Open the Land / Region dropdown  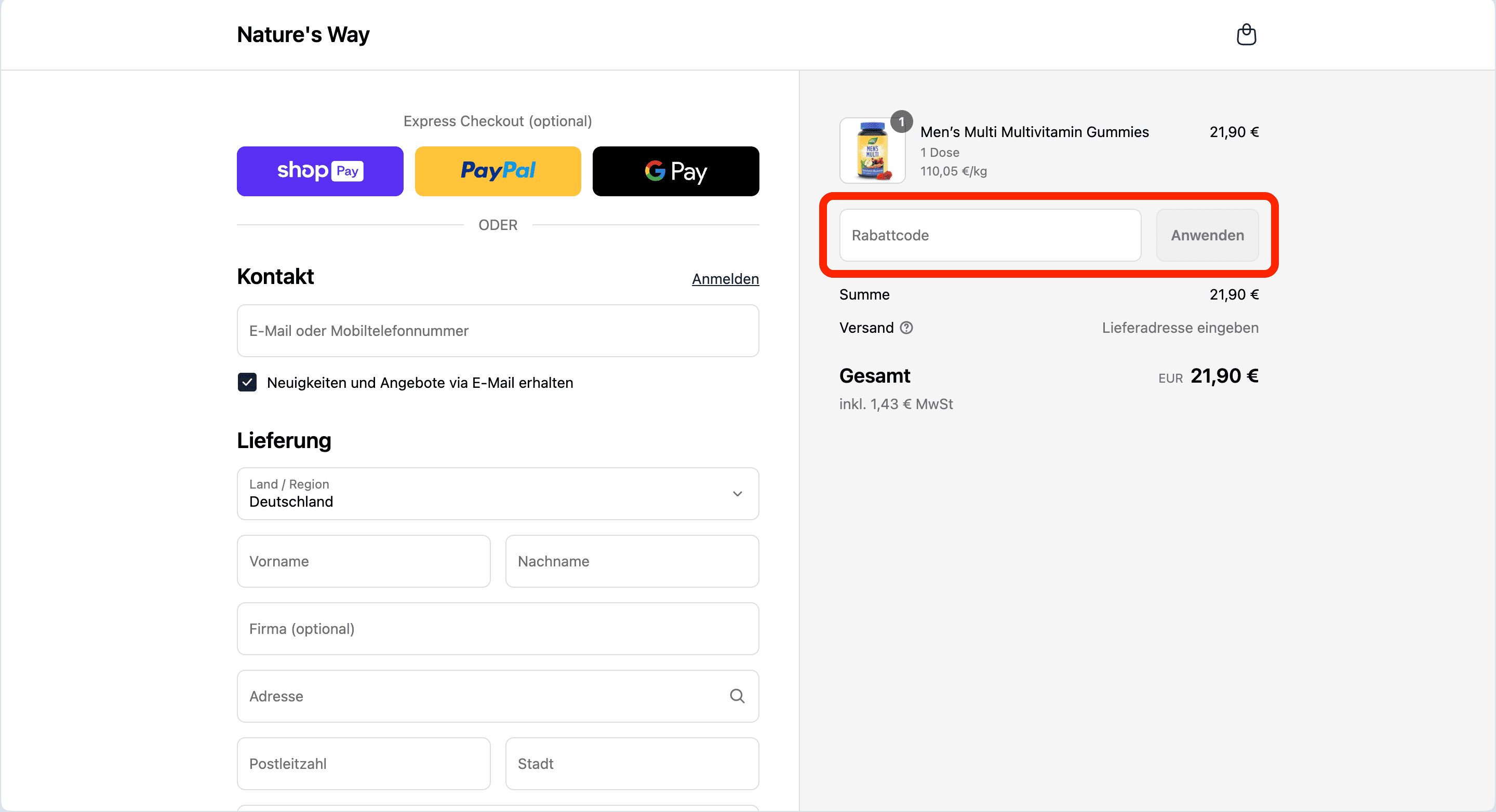[x=498, y=494]
